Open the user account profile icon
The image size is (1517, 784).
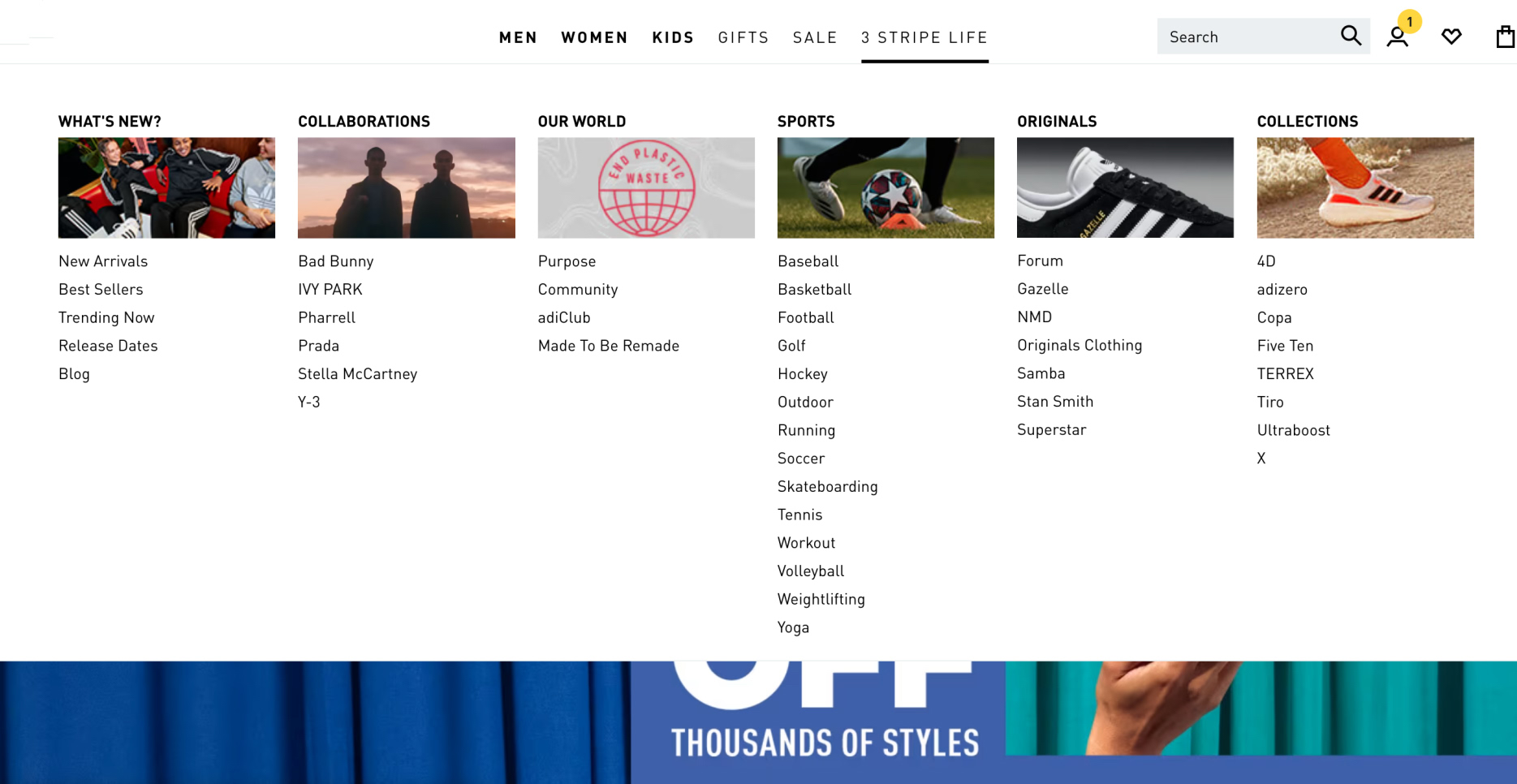point(1397,37)
